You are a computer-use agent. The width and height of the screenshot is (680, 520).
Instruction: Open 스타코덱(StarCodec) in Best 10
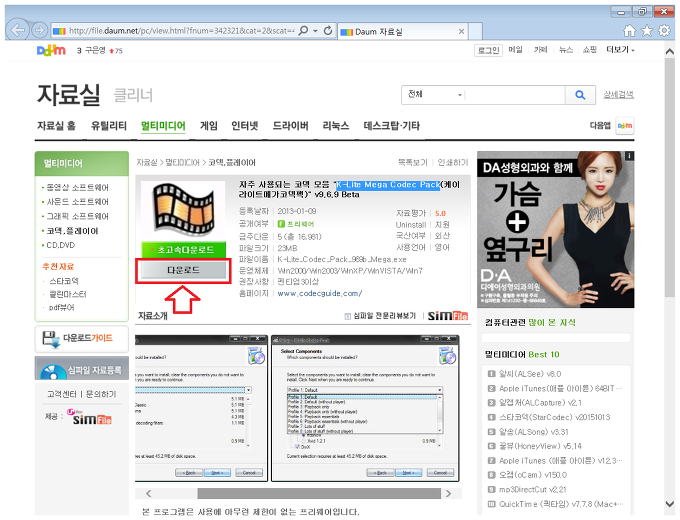(x=554, y=417)
